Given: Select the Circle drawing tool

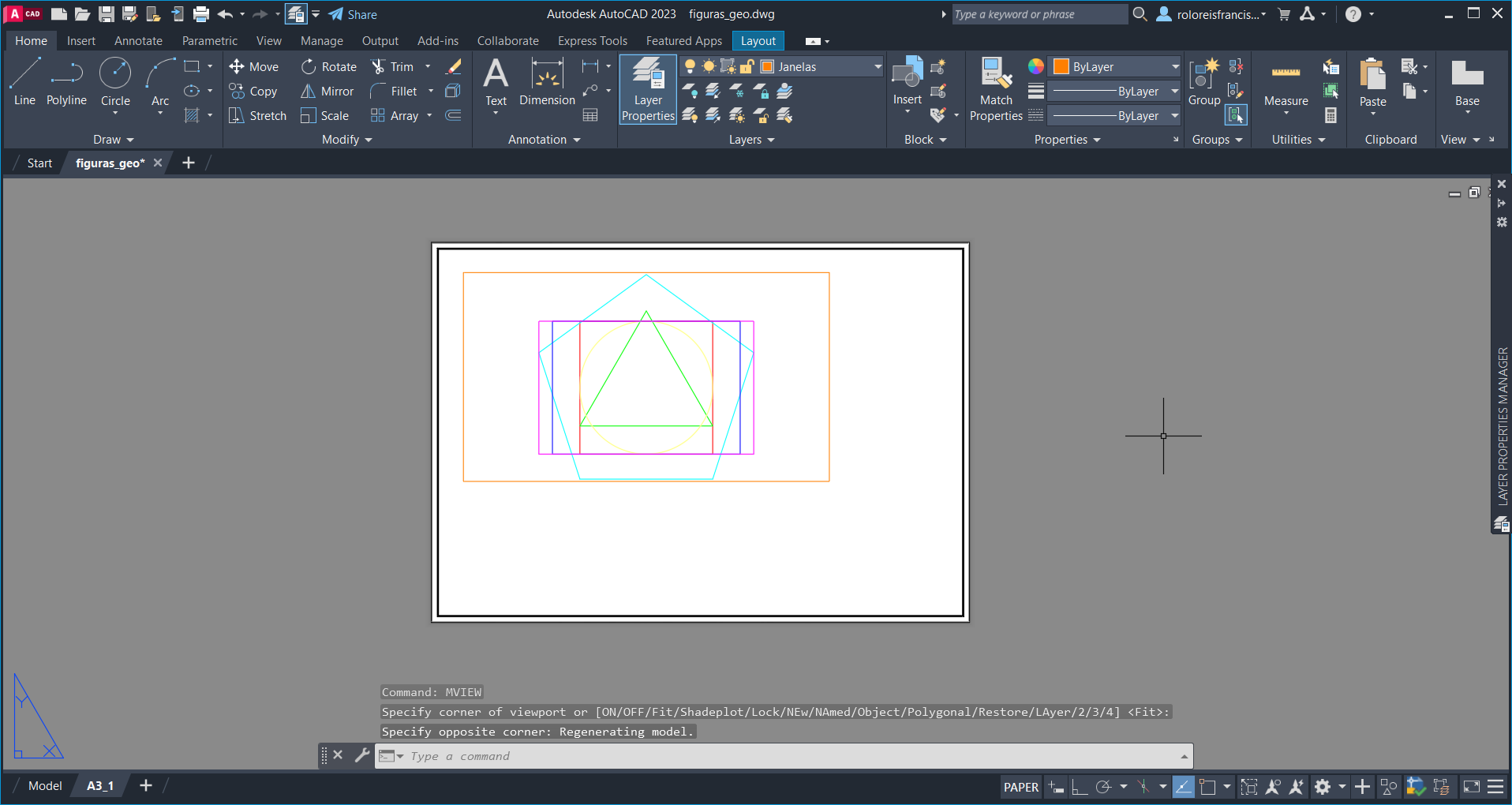Looking at the screenshot, I should tap(115, 81).
